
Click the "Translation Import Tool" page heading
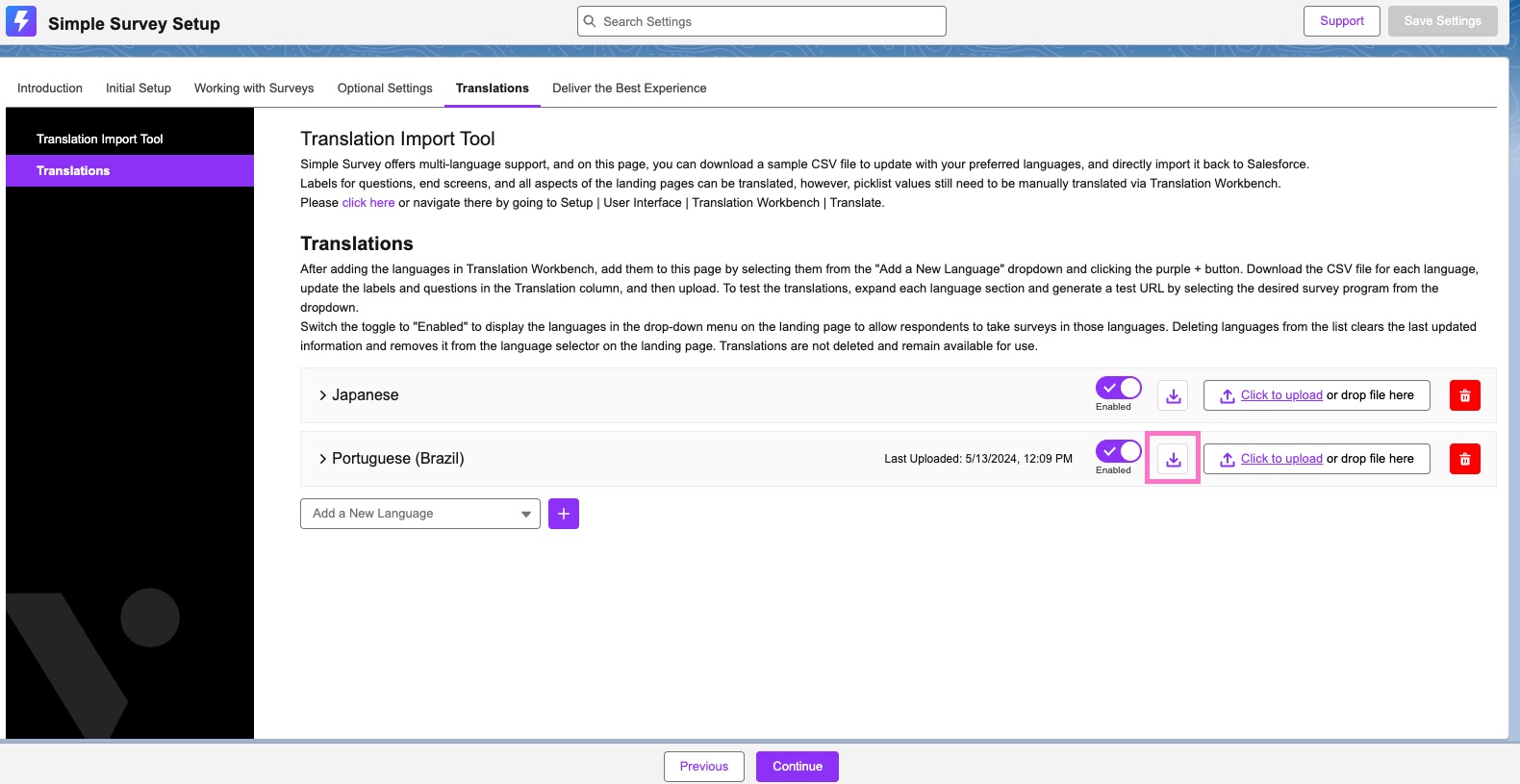[x=397, y=139]
